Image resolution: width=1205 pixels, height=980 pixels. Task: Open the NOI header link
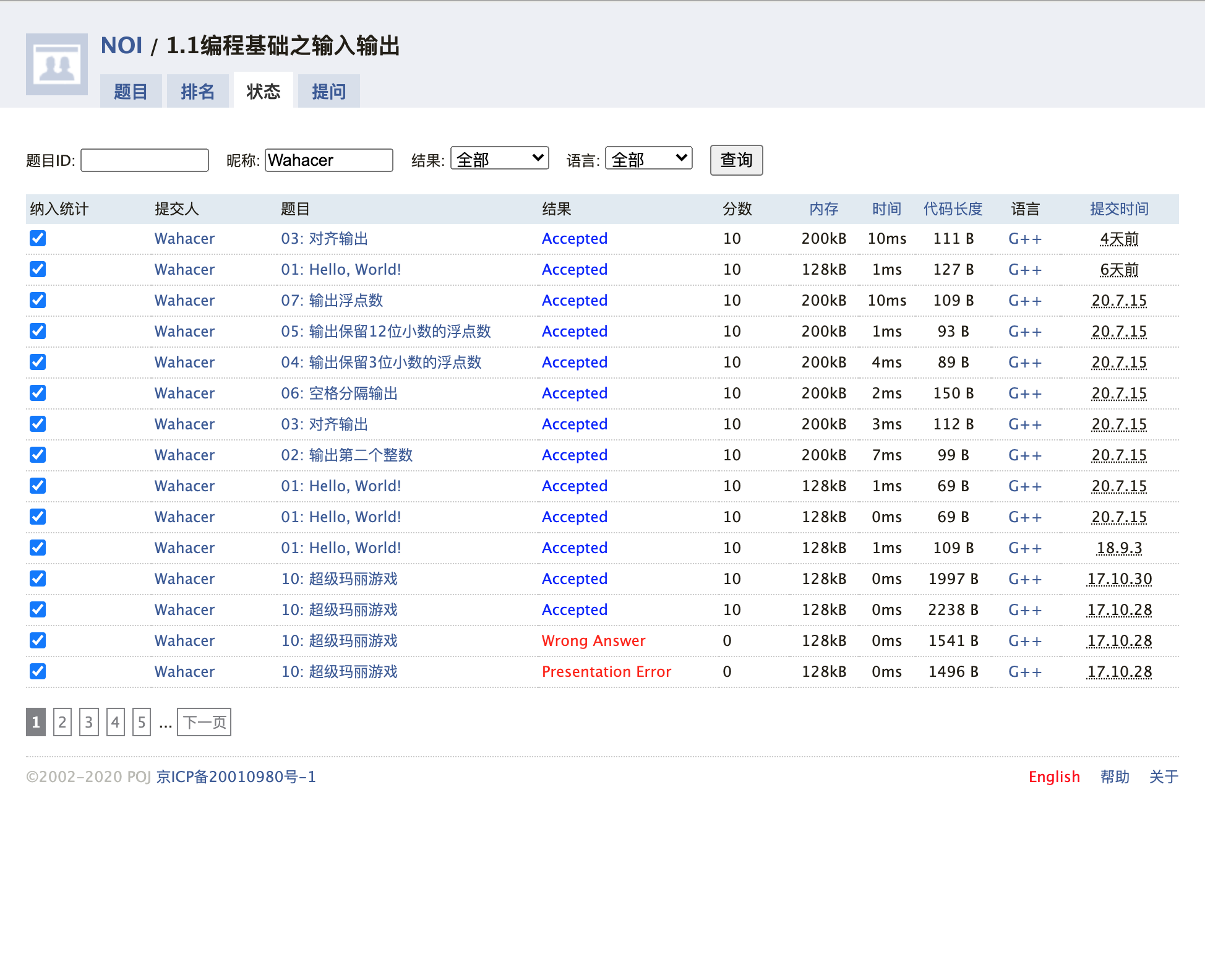[x=122, y=46]
